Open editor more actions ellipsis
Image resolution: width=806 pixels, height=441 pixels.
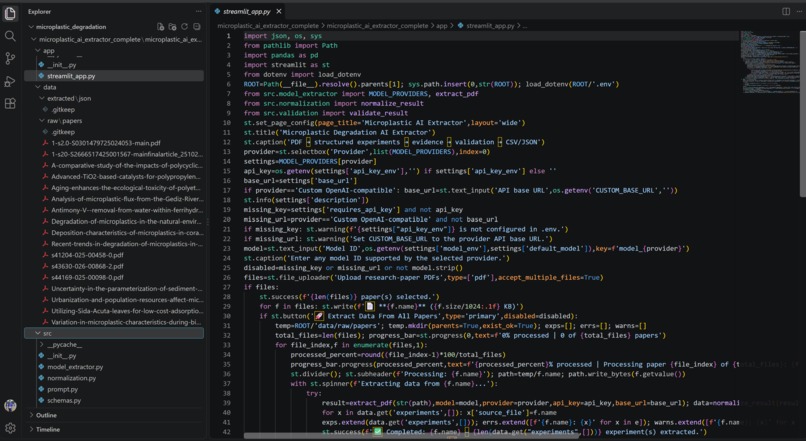(x=798, y=11)
